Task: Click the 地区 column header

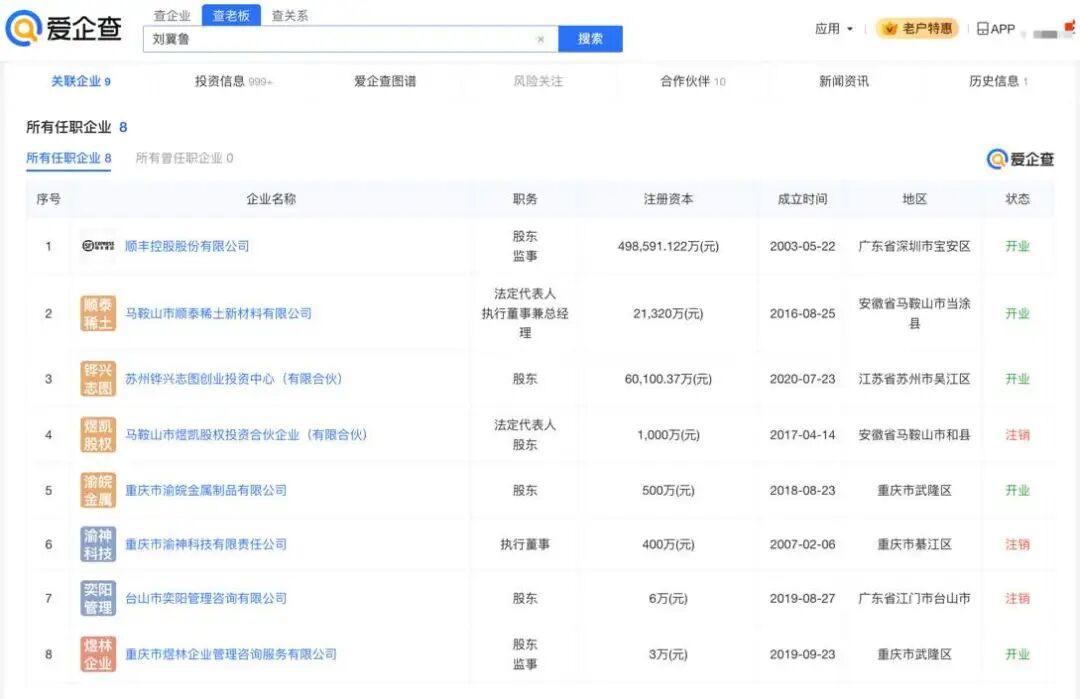Action: 915,199
